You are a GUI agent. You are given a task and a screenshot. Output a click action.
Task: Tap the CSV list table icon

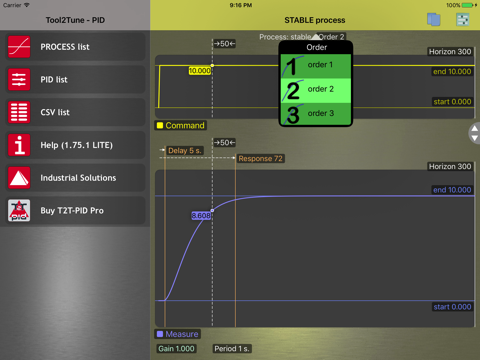point(19,112)
